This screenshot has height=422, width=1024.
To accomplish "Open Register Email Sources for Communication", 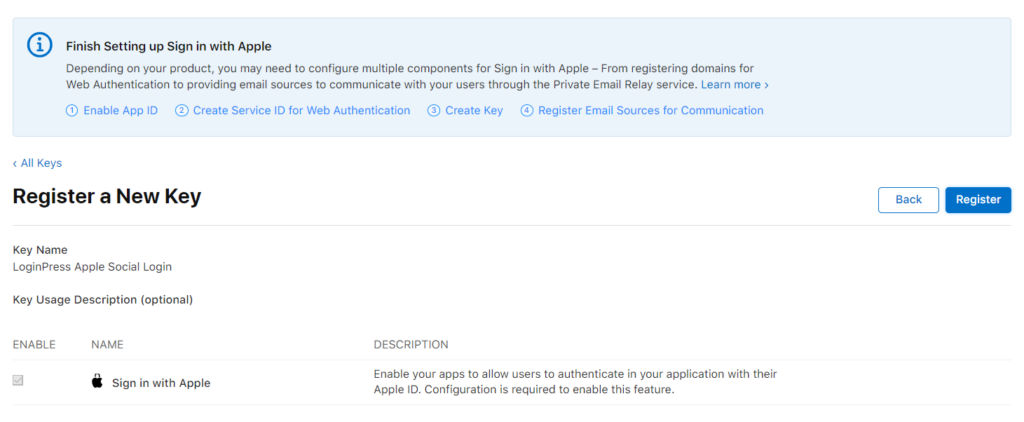I will point(642,110).
